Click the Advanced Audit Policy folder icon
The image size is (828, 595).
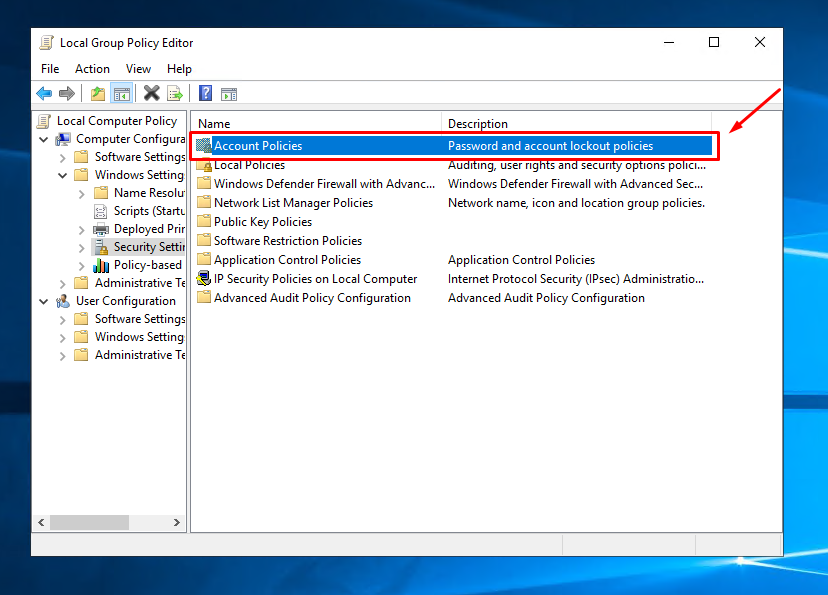point(204,298)
